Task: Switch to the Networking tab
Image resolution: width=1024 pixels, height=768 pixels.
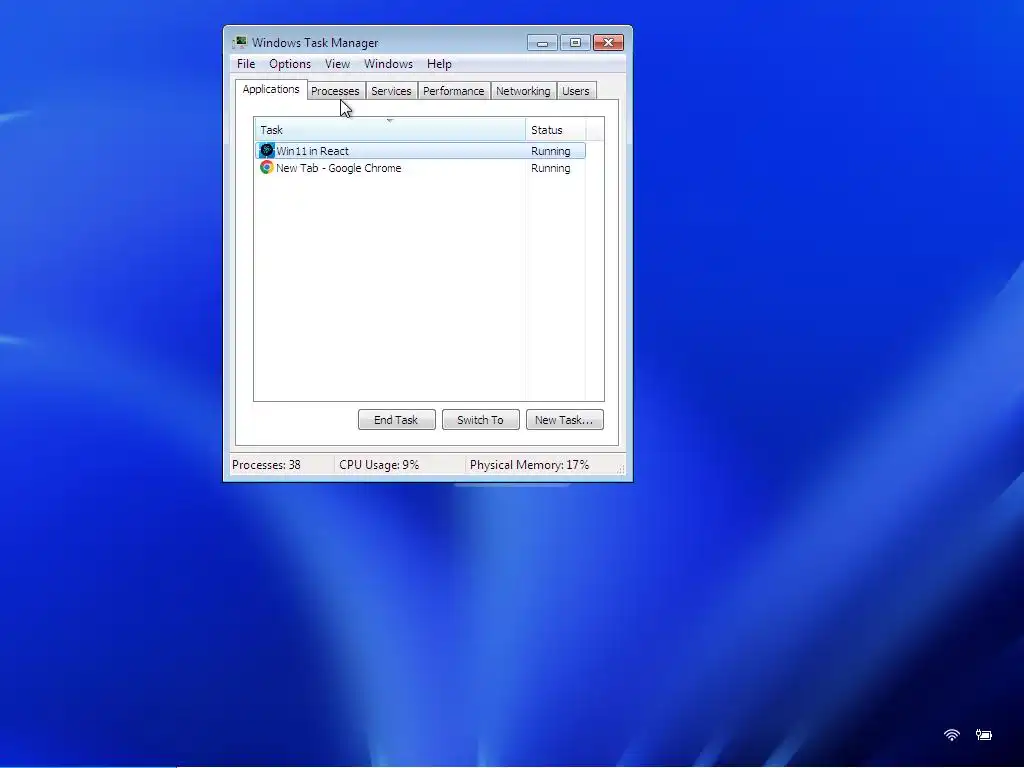Action: coord(523,91)
